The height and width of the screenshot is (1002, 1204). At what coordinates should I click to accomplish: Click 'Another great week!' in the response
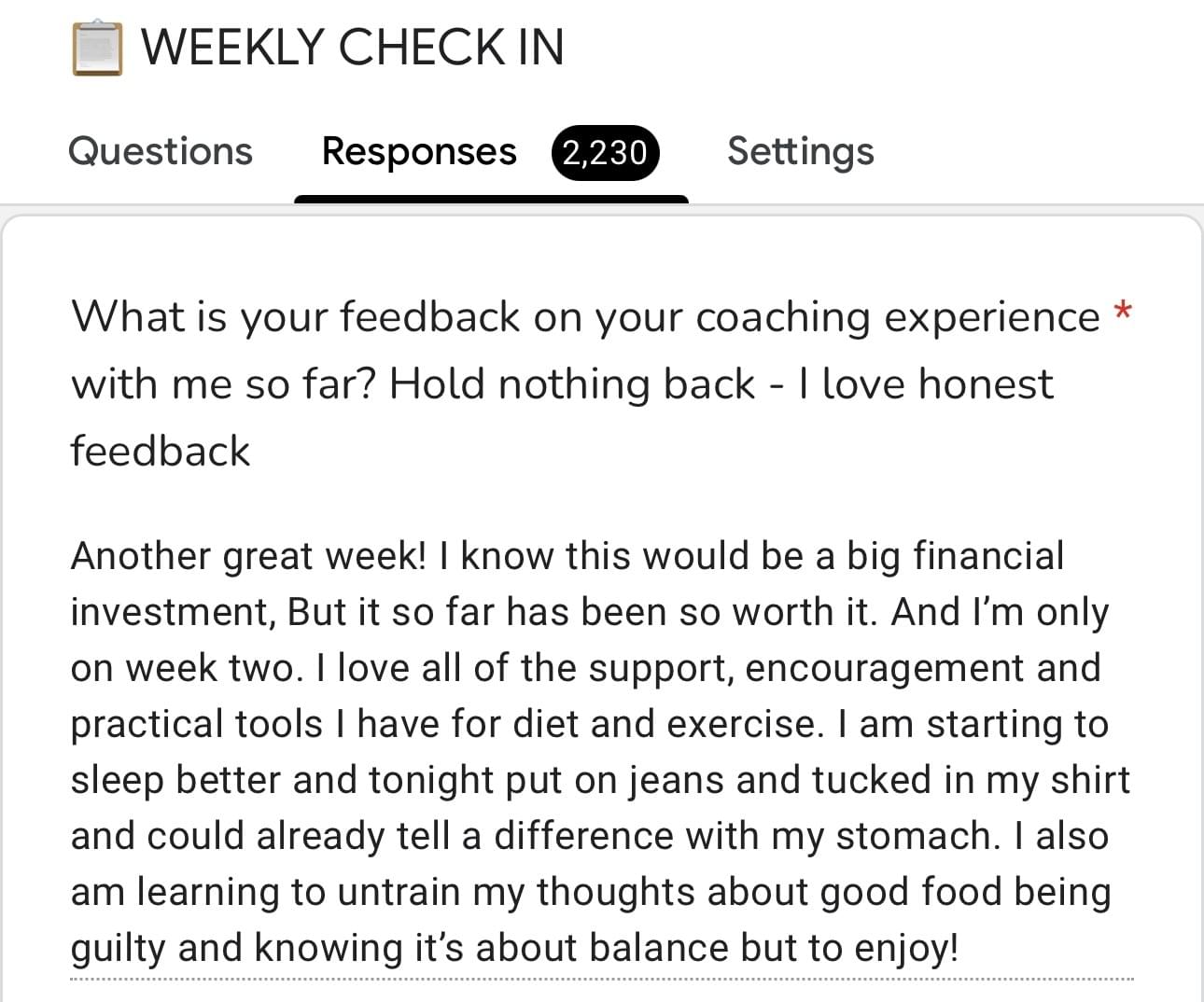(x=248, y=556)
